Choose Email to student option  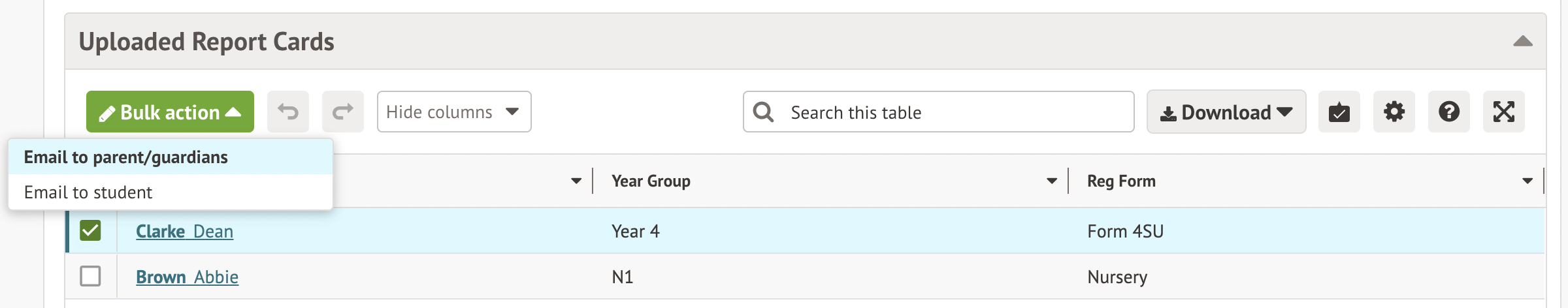88,192
